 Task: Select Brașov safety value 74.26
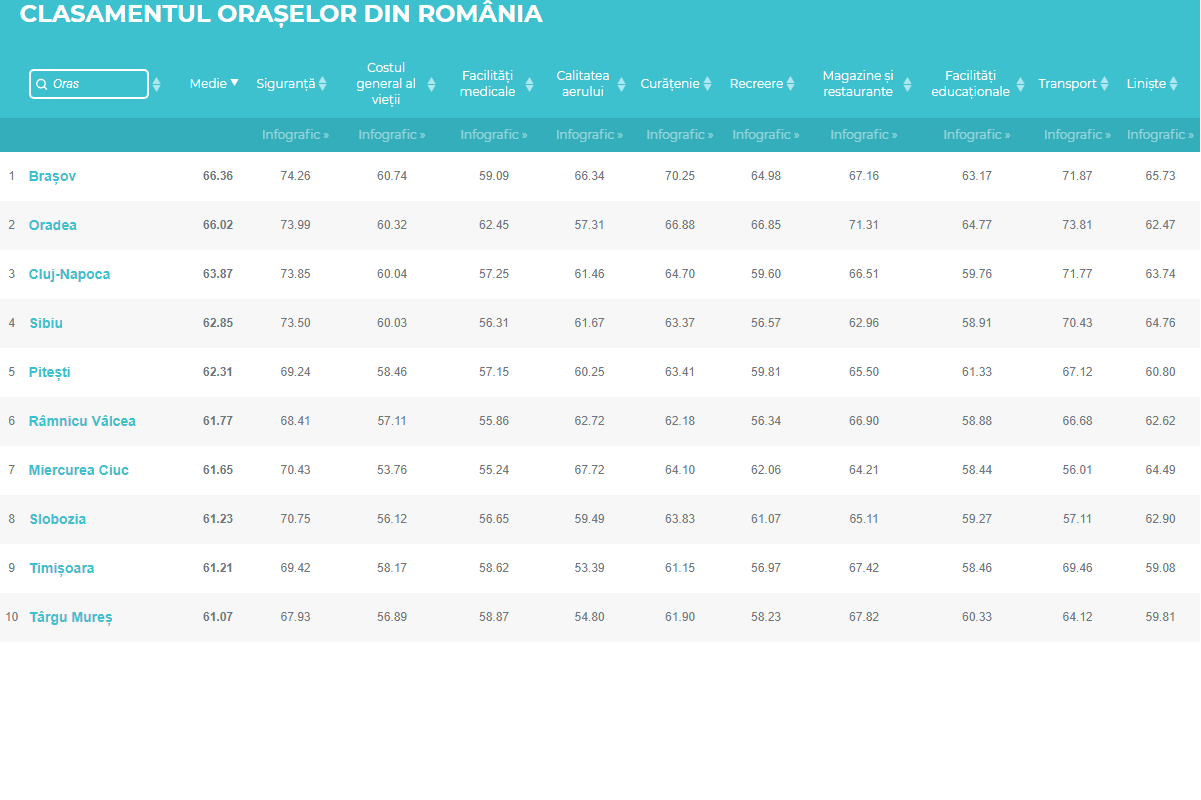(295, 176)
